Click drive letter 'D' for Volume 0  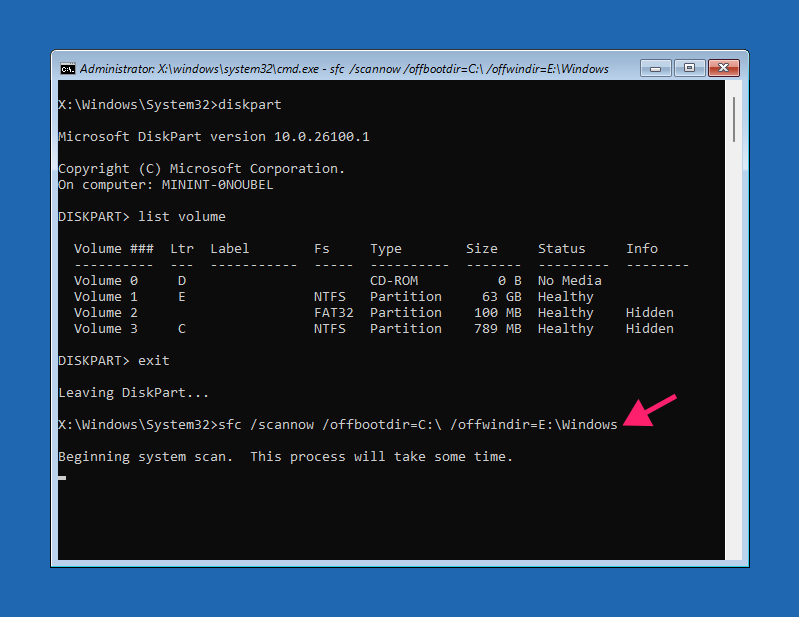(x=182, y=281)
